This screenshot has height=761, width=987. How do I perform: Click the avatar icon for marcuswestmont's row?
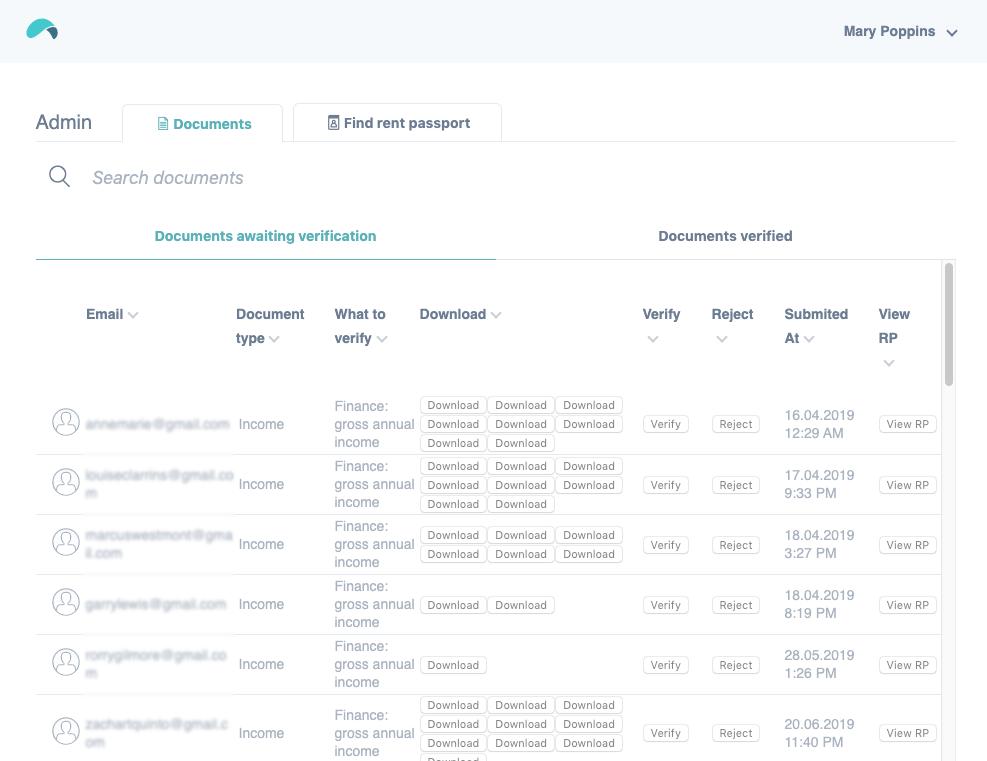pyautogui.click(x=66, y=543)
